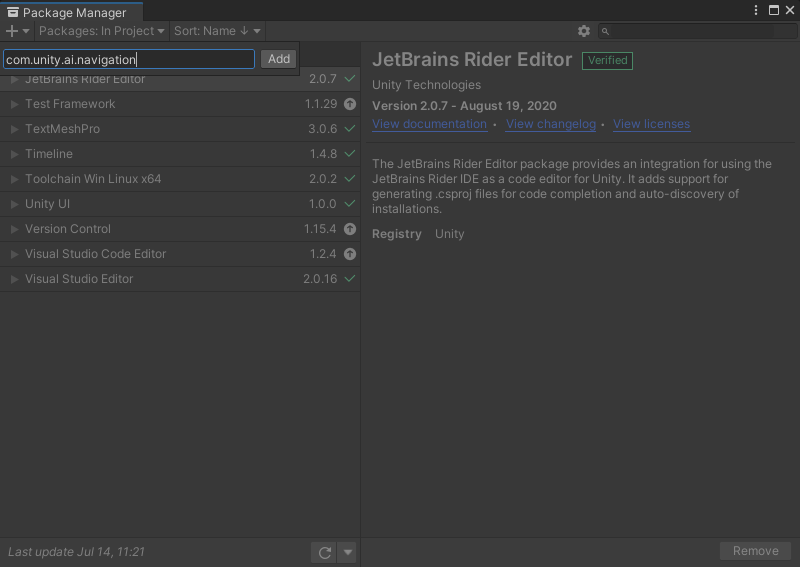
Task: Maximize the Package Manager window
Action: tap(773, 10)
